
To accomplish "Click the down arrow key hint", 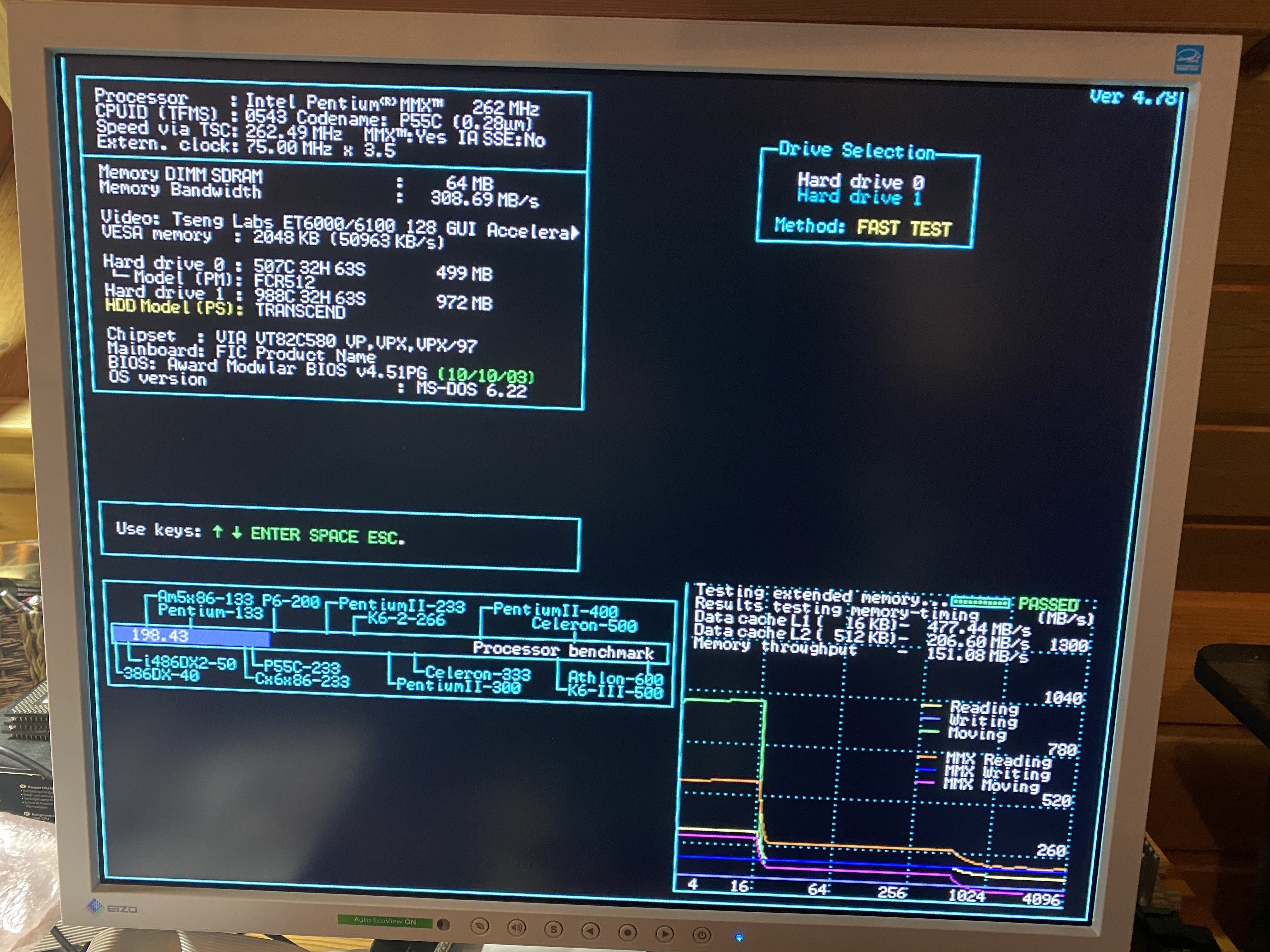I will [237, 533].
